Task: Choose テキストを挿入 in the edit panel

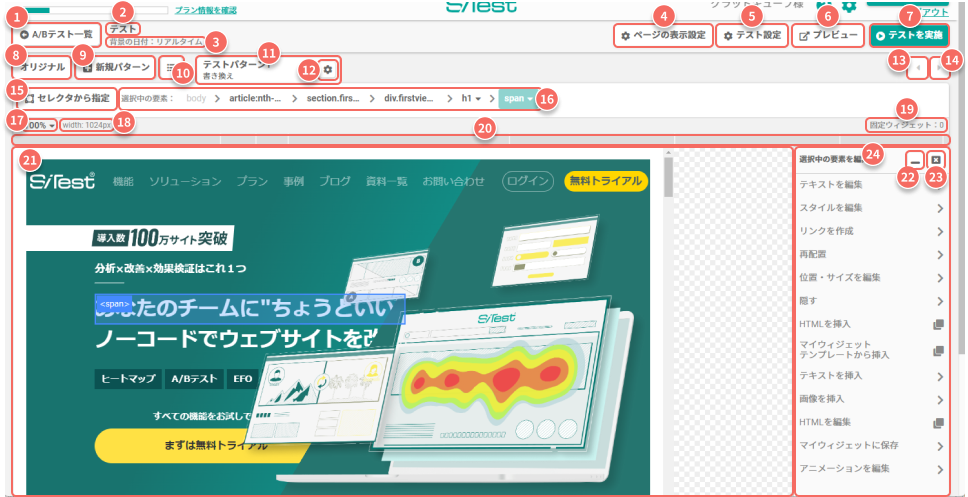Action: click(872, 376)
